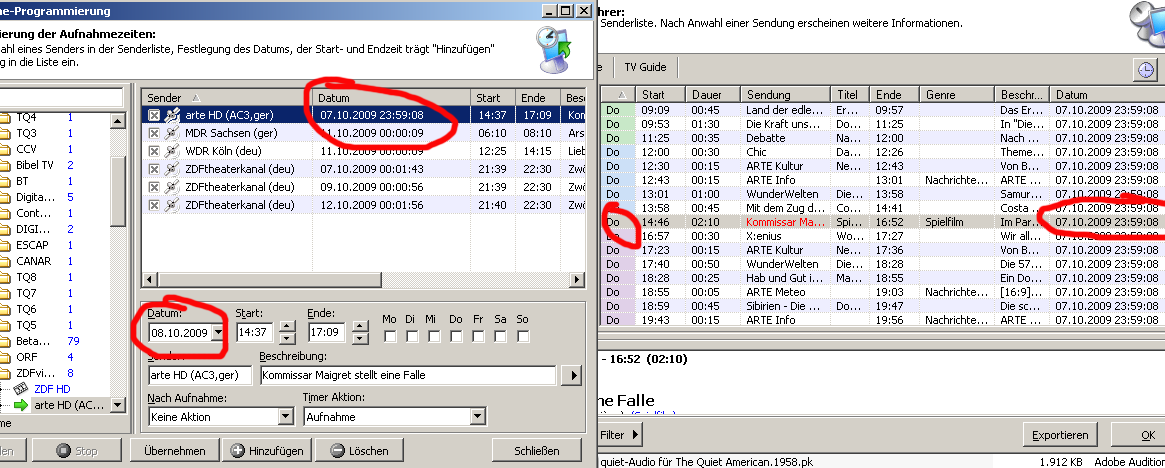This screenshot has height=468, width=1165.
Task: Click the Exportieren button
Action: point(1061,435)
